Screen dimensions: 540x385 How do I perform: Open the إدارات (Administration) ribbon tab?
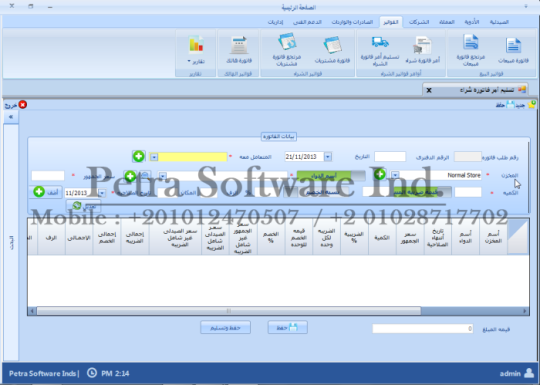click(276, 22)
